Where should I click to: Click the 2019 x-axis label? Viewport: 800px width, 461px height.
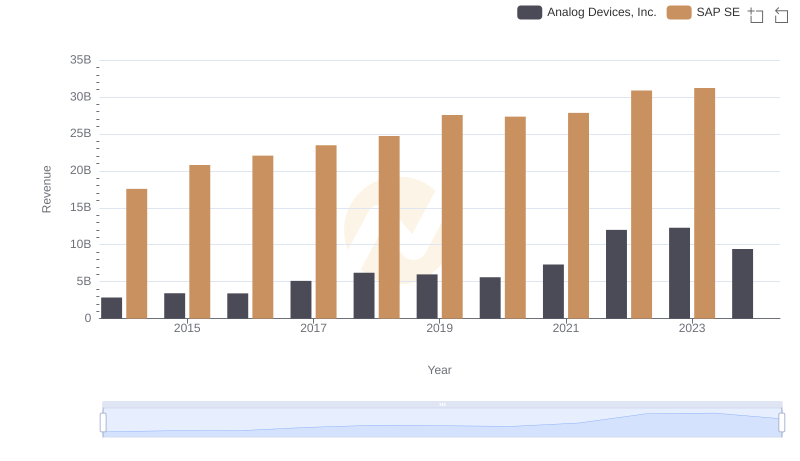point(439,328)
